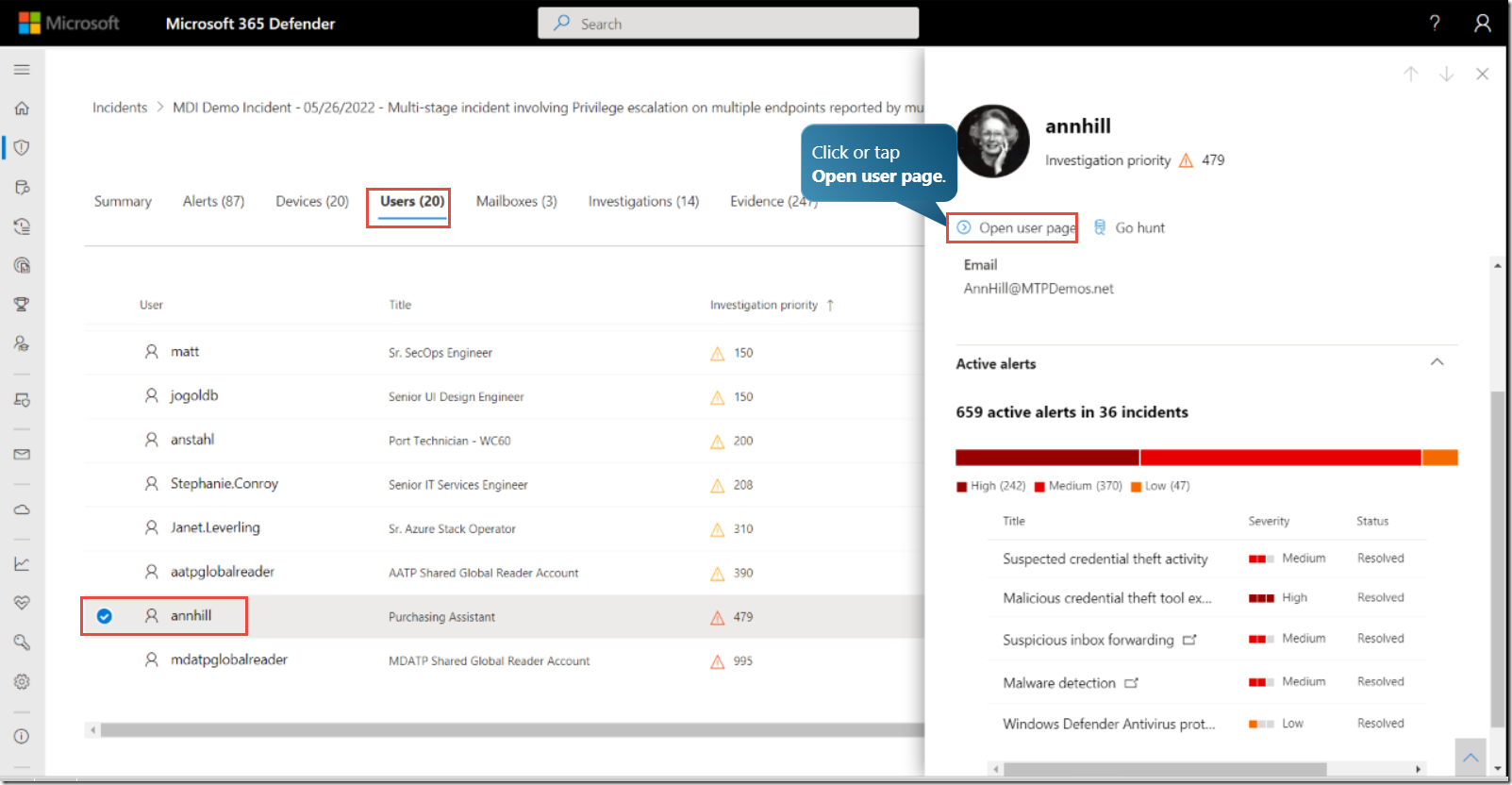The image size is (1512, 785).
Task: Select the aatpglobalreader user row
Action: click(505, 573)
